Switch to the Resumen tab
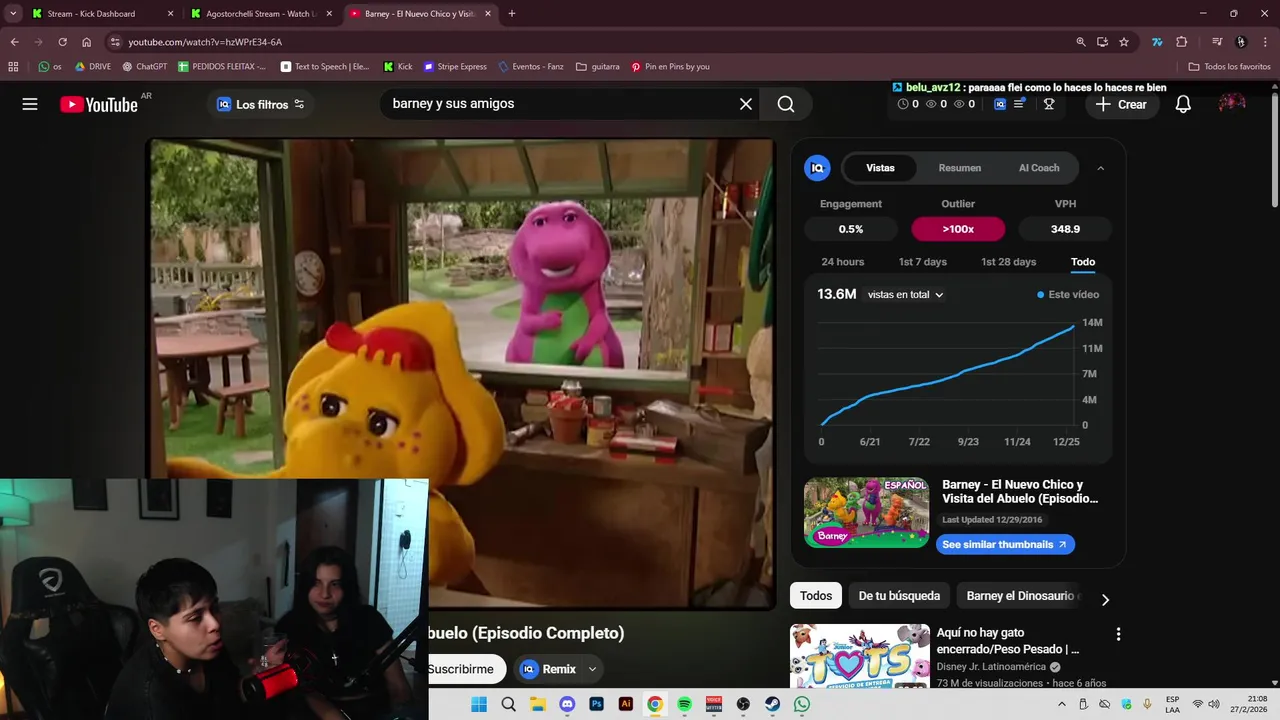 [x=960, y=168]
